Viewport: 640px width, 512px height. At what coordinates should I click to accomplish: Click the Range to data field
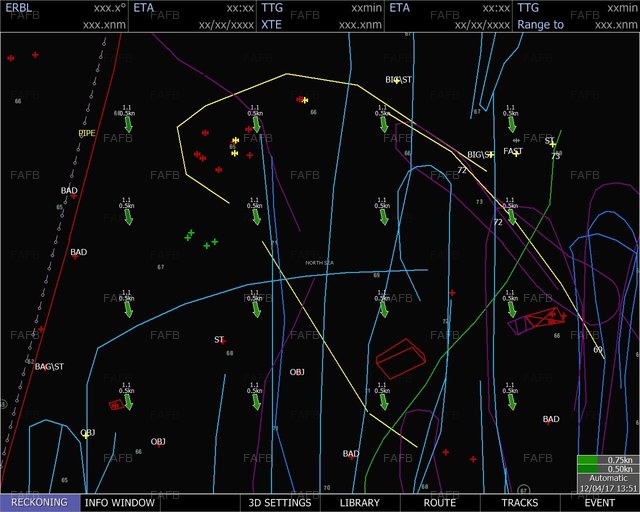[576, 24]
